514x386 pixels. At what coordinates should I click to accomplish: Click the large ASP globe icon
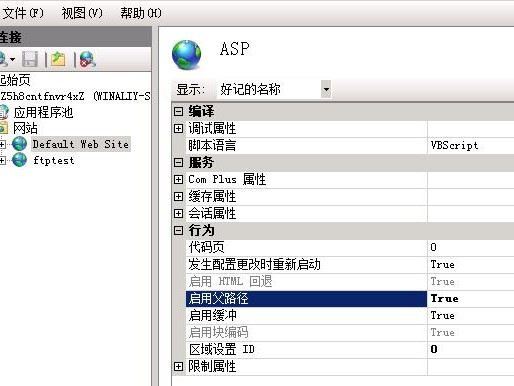pyautogui.click(x=186, y=55)
